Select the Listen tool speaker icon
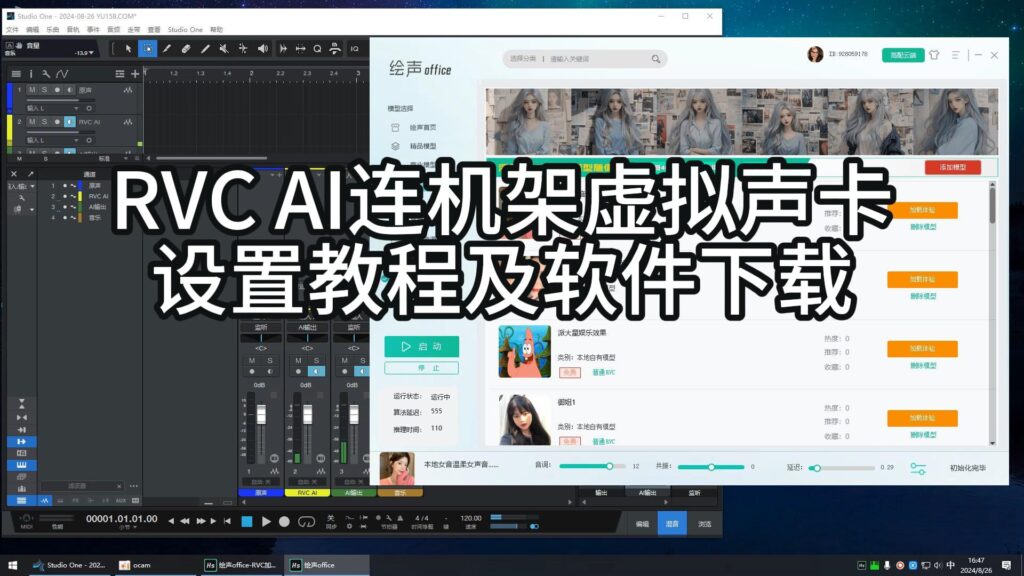The height and width of the screenshot is (576, 1024). pos(263,49)
